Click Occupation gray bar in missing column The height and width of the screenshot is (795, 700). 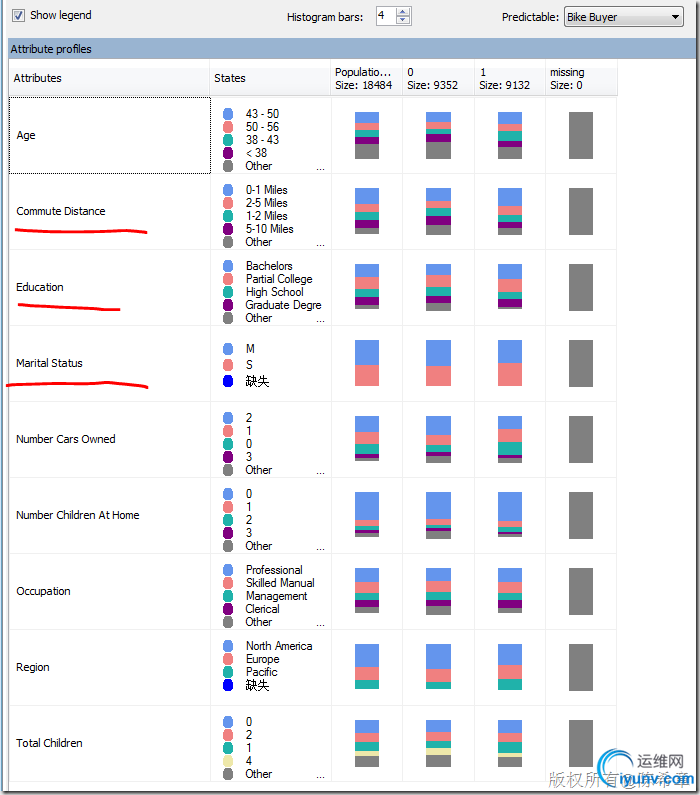coord(581,591)
